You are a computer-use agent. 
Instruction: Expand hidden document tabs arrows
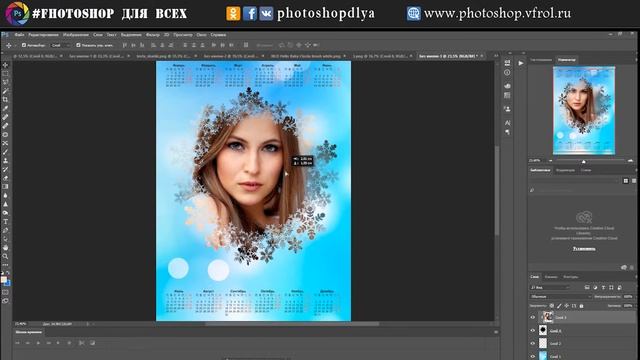click(x=496, y=56)
